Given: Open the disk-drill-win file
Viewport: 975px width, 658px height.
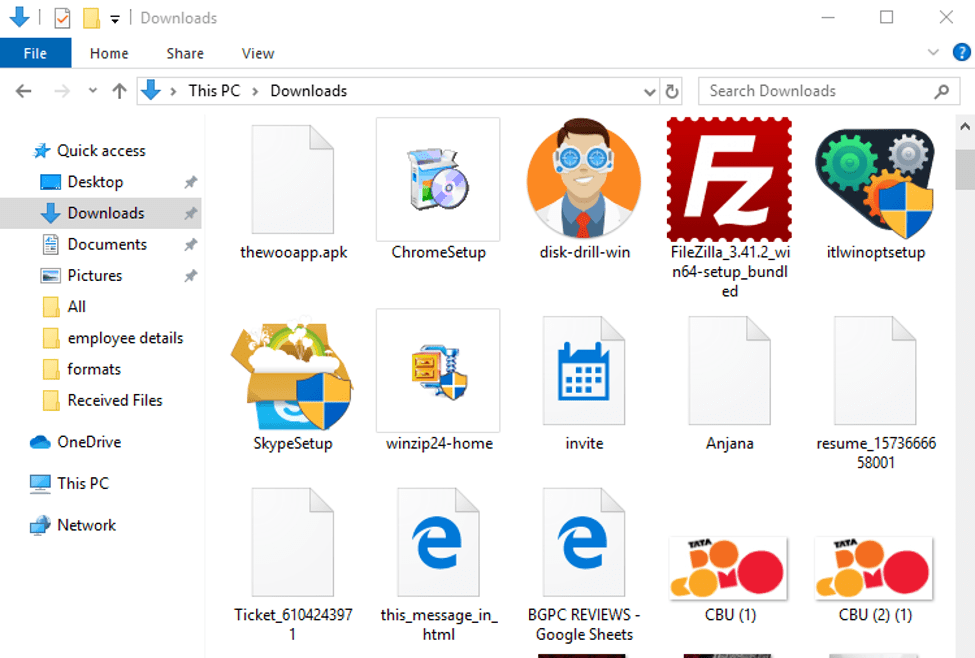Looking at the screenshot, I should coord(583,180).
